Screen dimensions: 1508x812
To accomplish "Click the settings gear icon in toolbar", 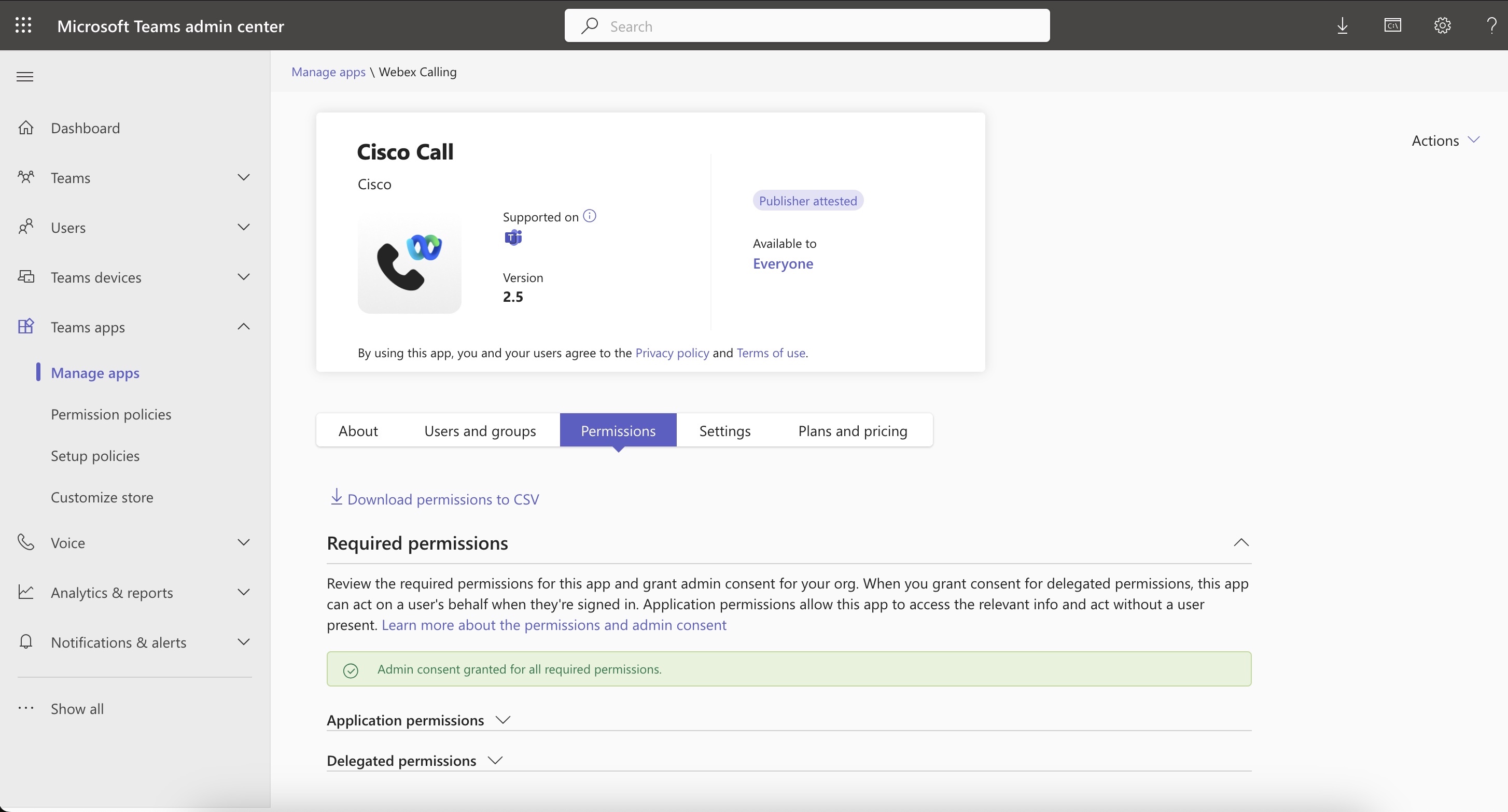I will tap(1442, 25).
